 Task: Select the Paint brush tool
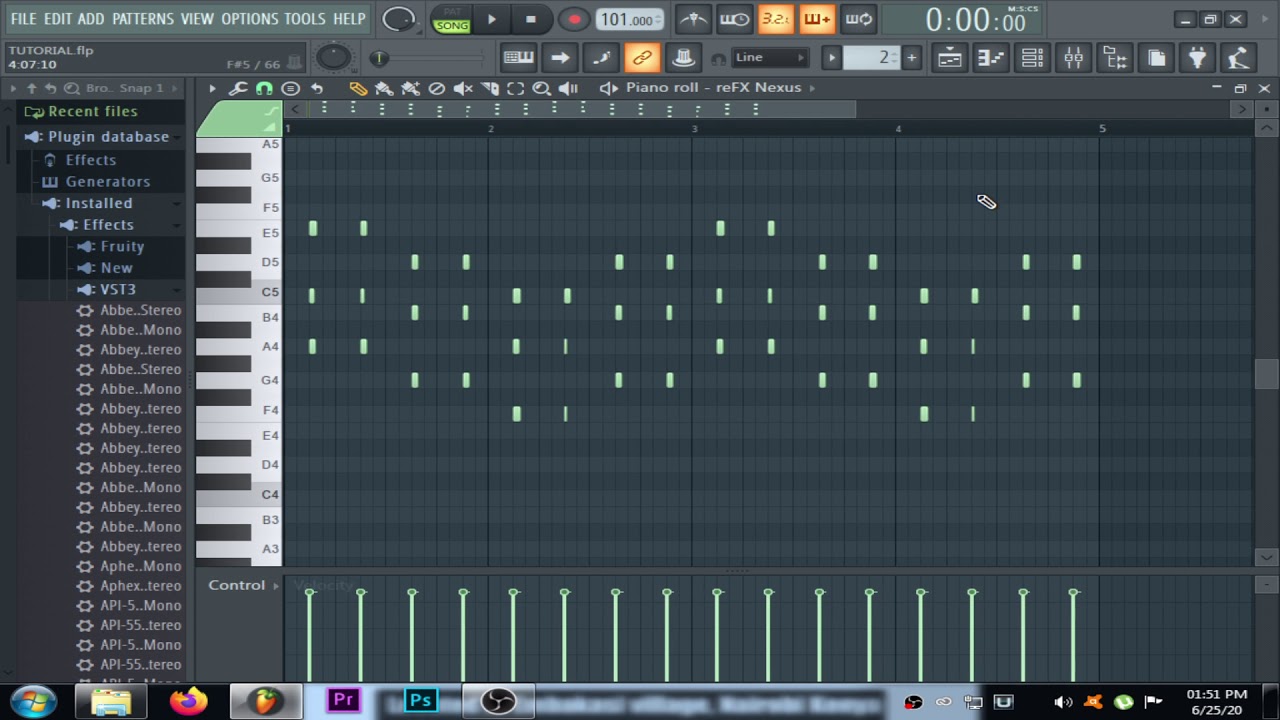pos(384,88)
